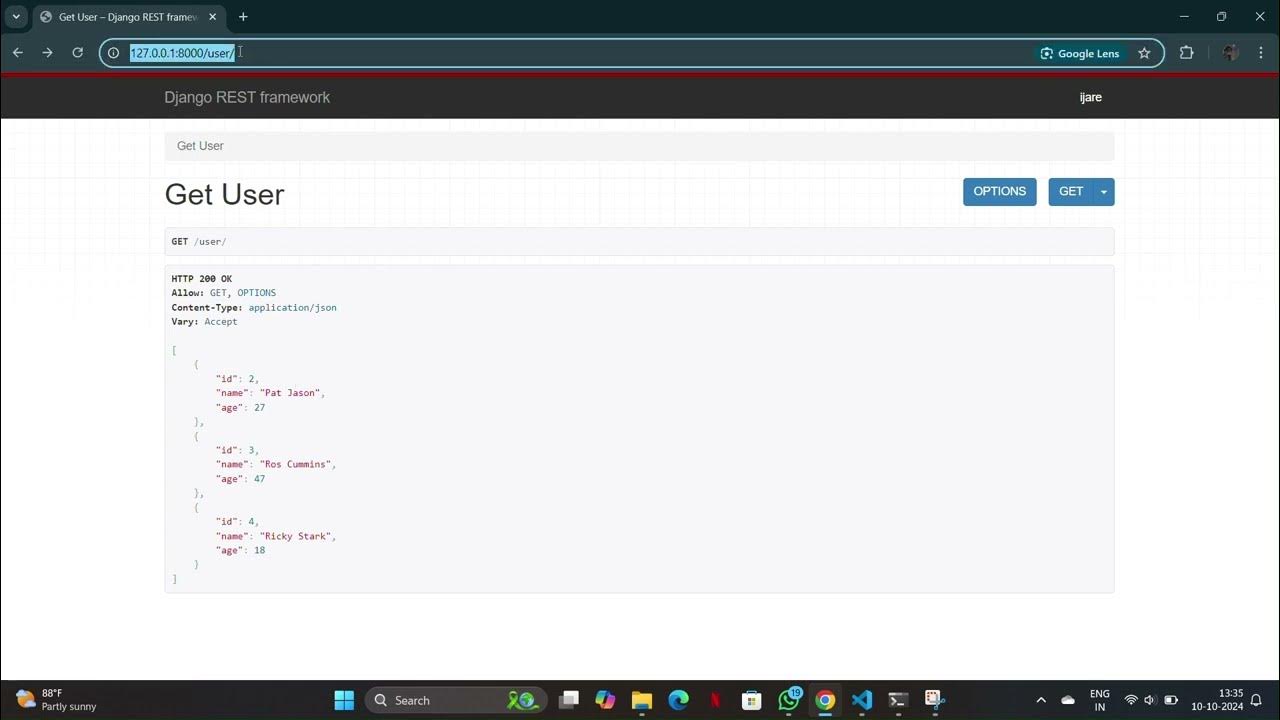Click the name value "Ricky Stark"
Screen dimensions: 1280x720
pos(295,536)
